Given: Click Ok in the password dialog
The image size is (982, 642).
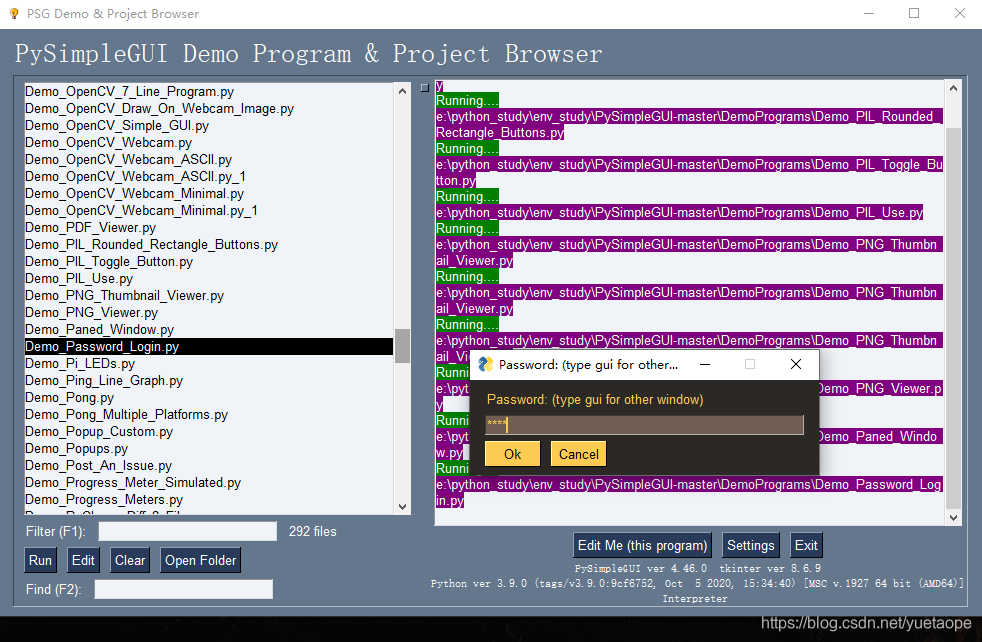Looking at the screenshot, I should tap(512, 454).
